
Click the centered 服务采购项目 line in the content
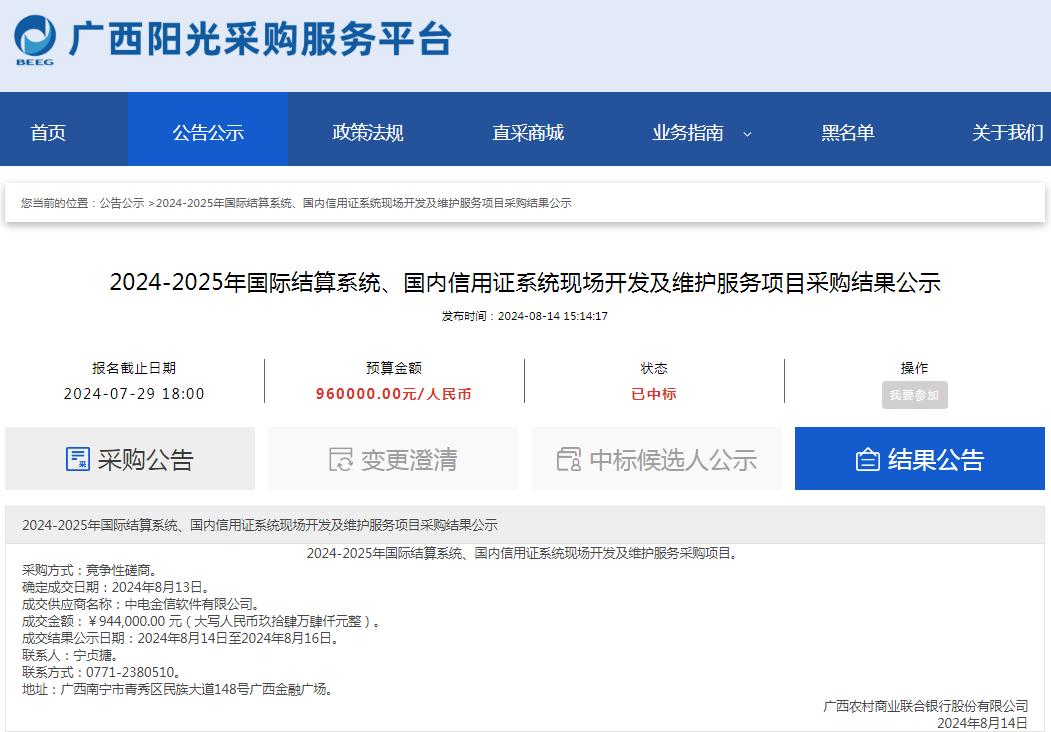pyautogui.click(x=523, y=553)
